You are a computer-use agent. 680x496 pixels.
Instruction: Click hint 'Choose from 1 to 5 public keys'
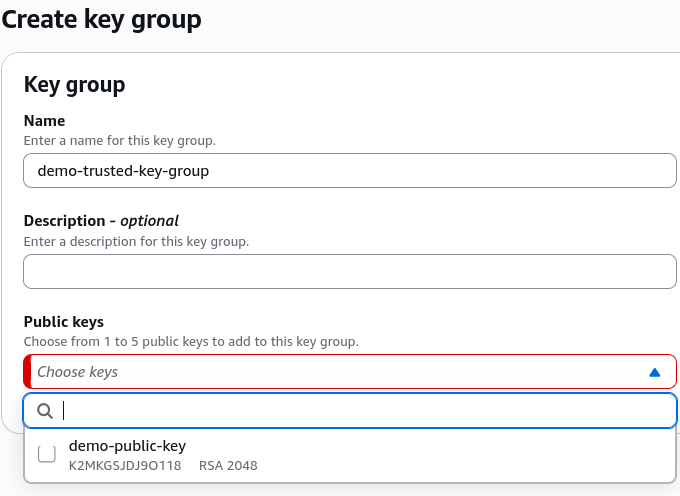pos(191,342)
